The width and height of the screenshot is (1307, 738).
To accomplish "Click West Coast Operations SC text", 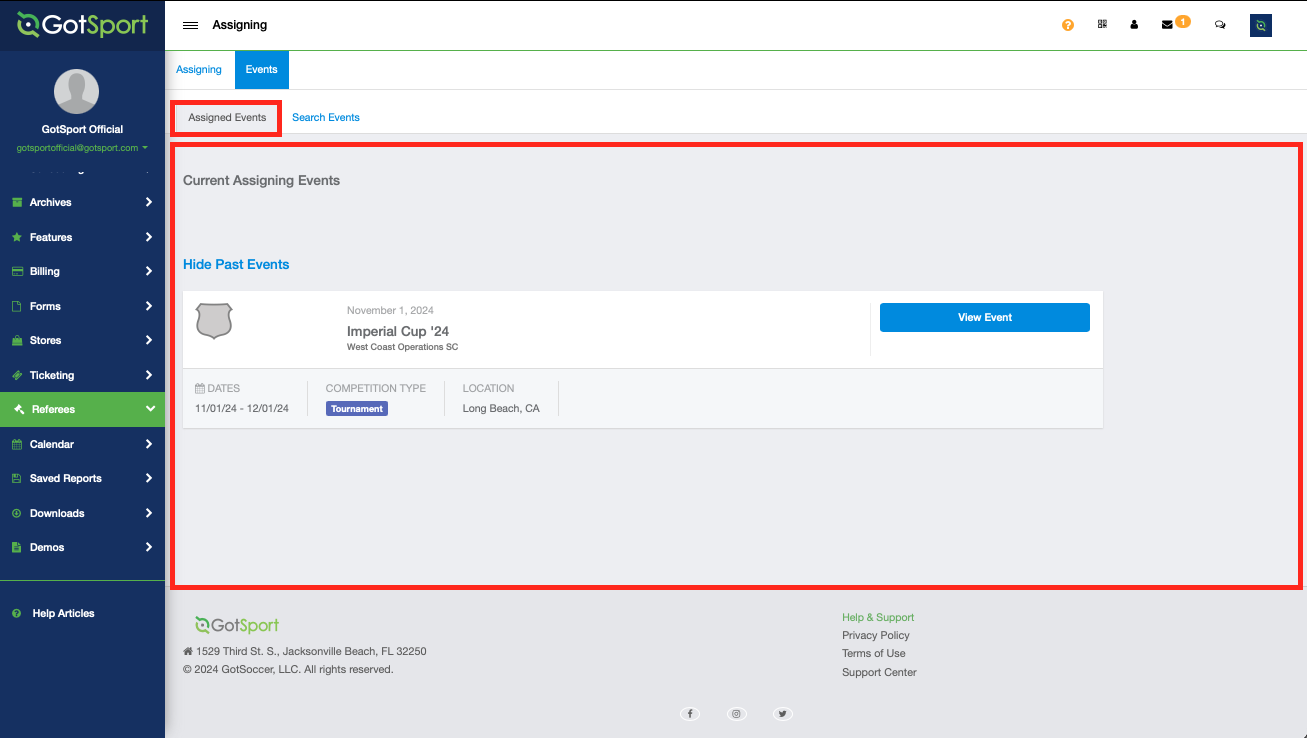I will [402, 347].
